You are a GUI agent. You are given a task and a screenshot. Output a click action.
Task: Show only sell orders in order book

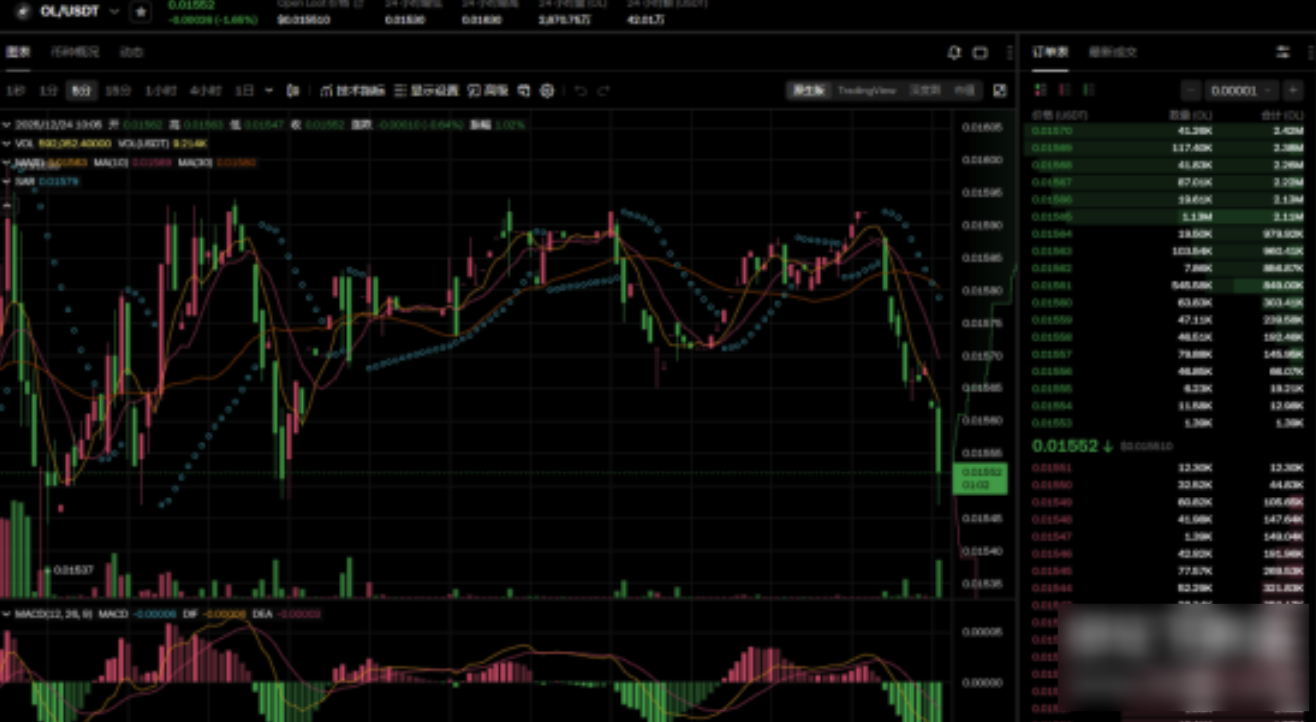click(x=1064, y=90)
